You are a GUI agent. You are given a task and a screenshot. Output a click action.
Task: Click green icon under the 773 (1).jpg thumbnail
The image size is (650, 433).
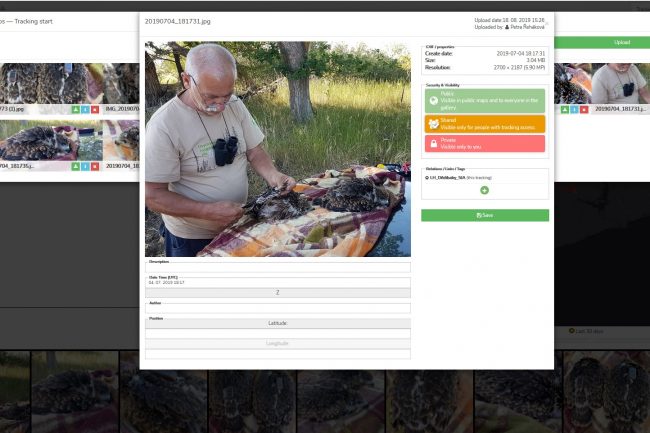(x=75, y=109)
